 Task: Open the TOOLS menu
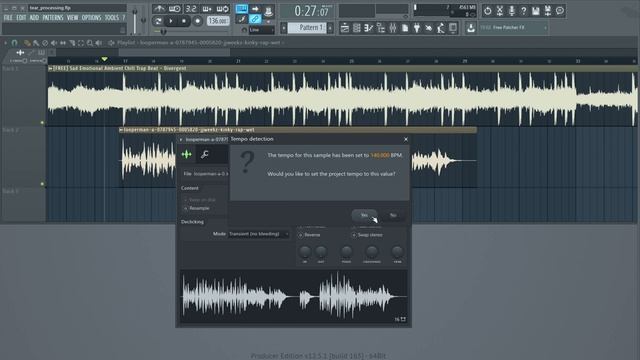tap(112, 18)
